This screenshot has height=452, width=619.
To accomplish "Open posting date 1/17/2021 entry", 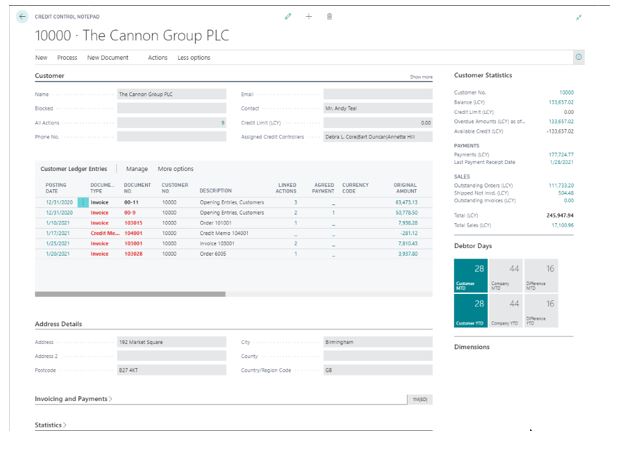I will click(x=58, y=233).
